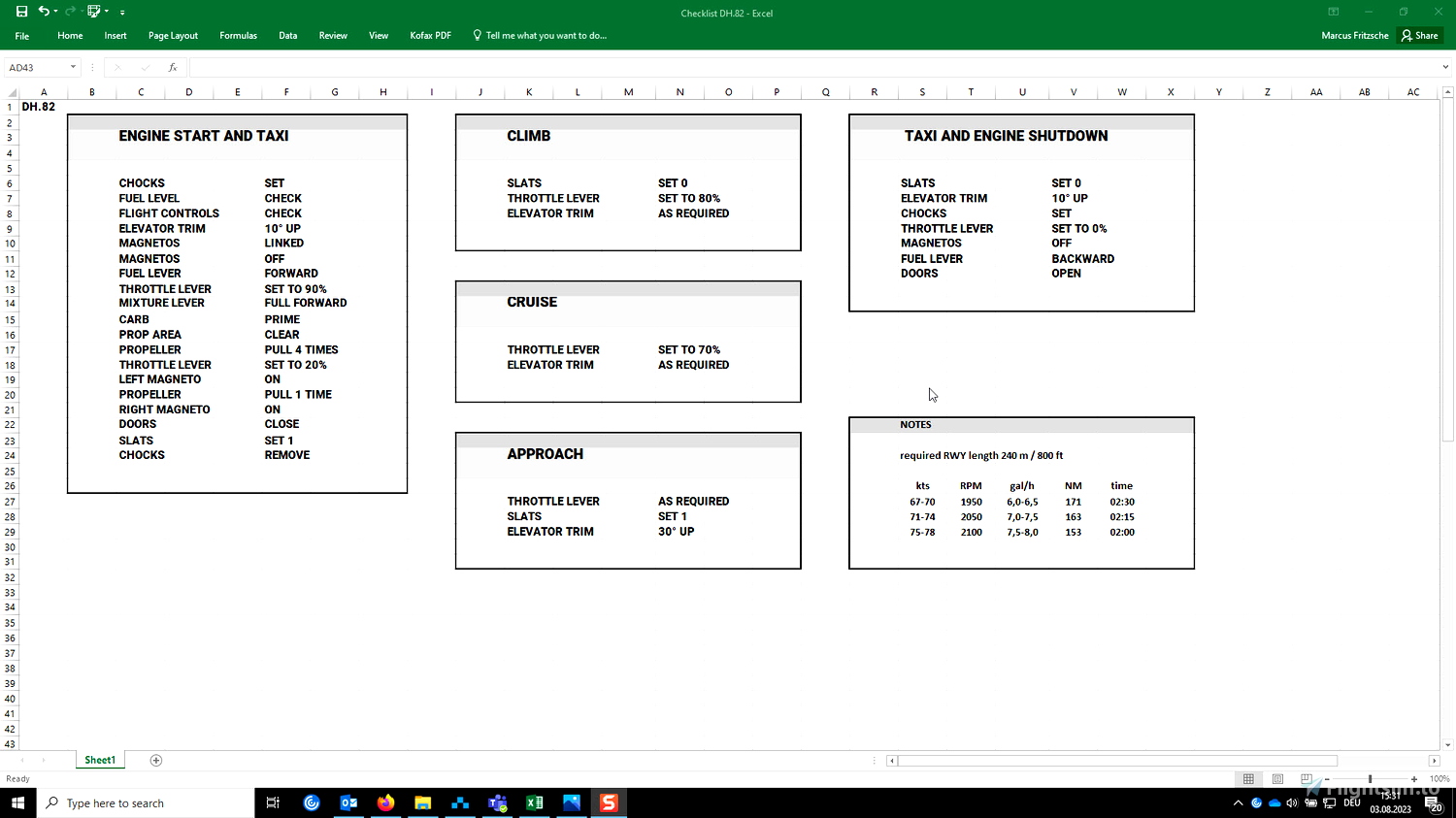Expand the Quick Access Toolbar customize menu
The image size is (1456, 818).
click(122, 11)
